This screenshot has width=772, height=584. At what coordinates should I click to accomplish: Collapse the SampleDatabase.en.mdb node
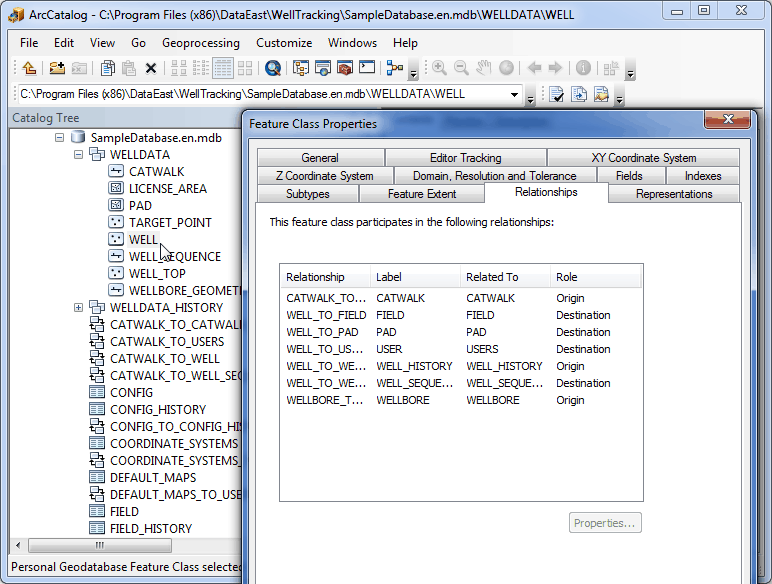[60, 137]
